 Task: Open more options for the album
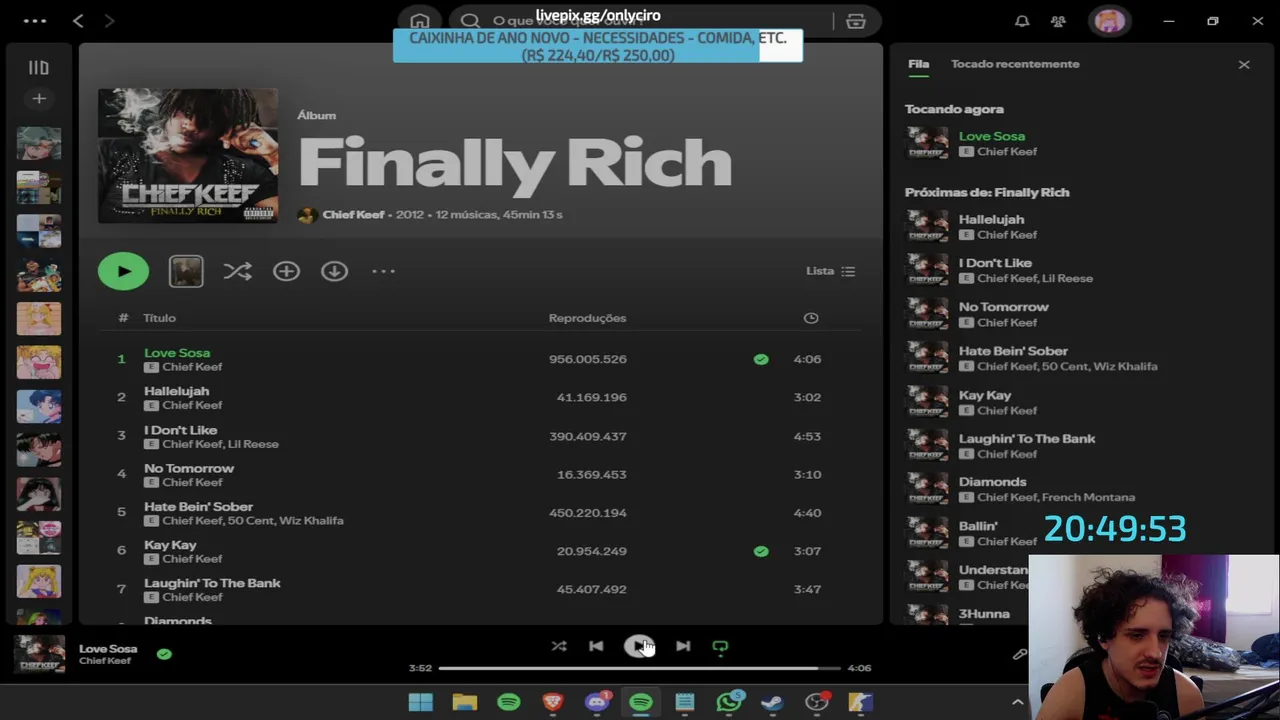click(383, 271)
